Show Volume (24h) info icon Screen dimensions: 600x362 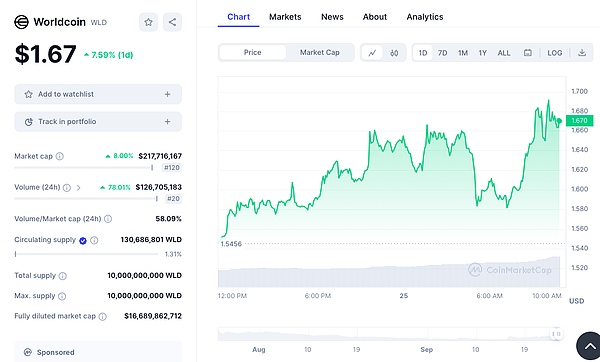pyautogui.click(x=67, y=188)
